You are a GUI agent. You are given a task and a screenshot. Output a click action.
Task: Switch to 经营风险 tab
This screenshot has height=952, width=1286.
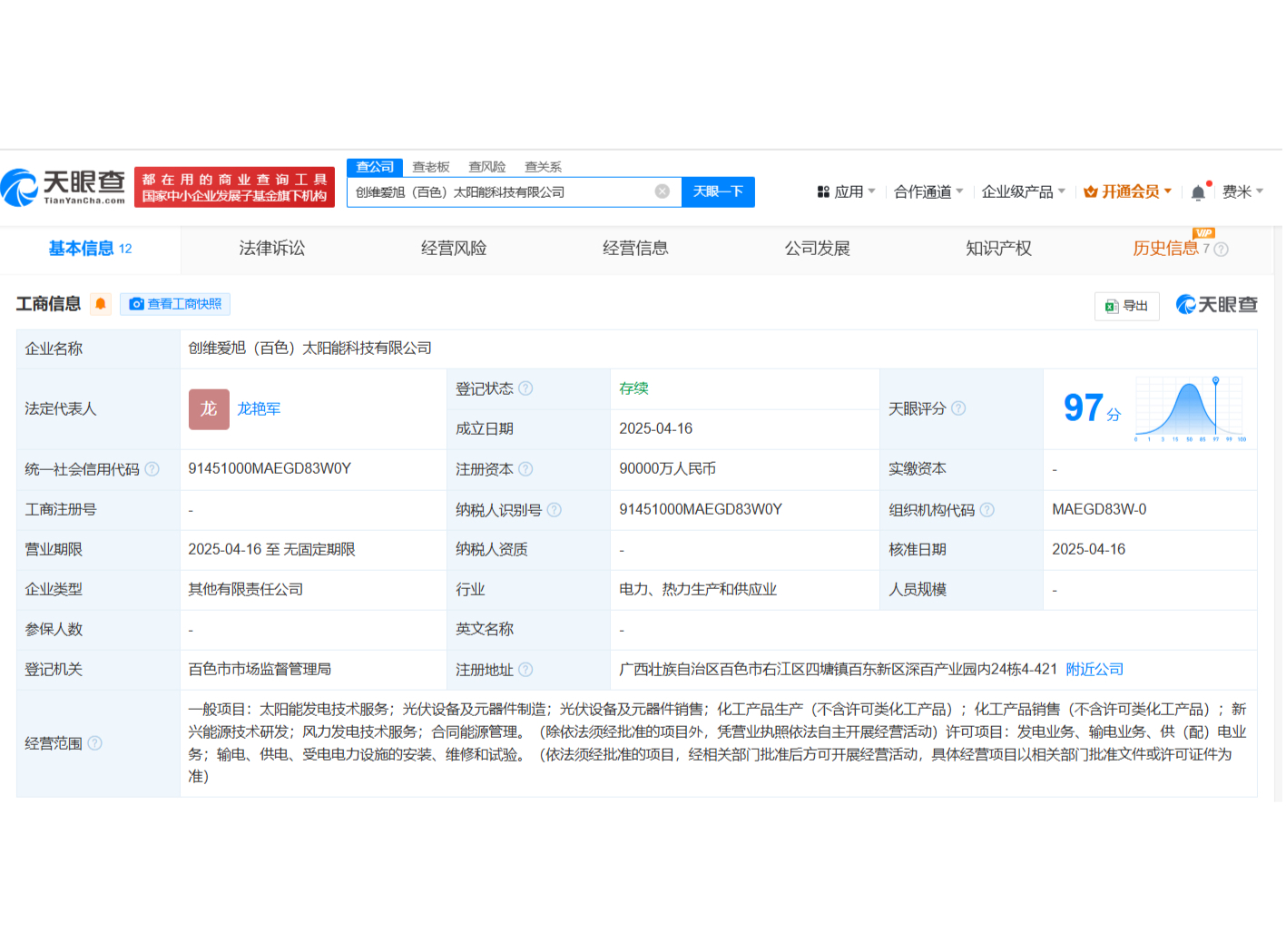(454, 249)
